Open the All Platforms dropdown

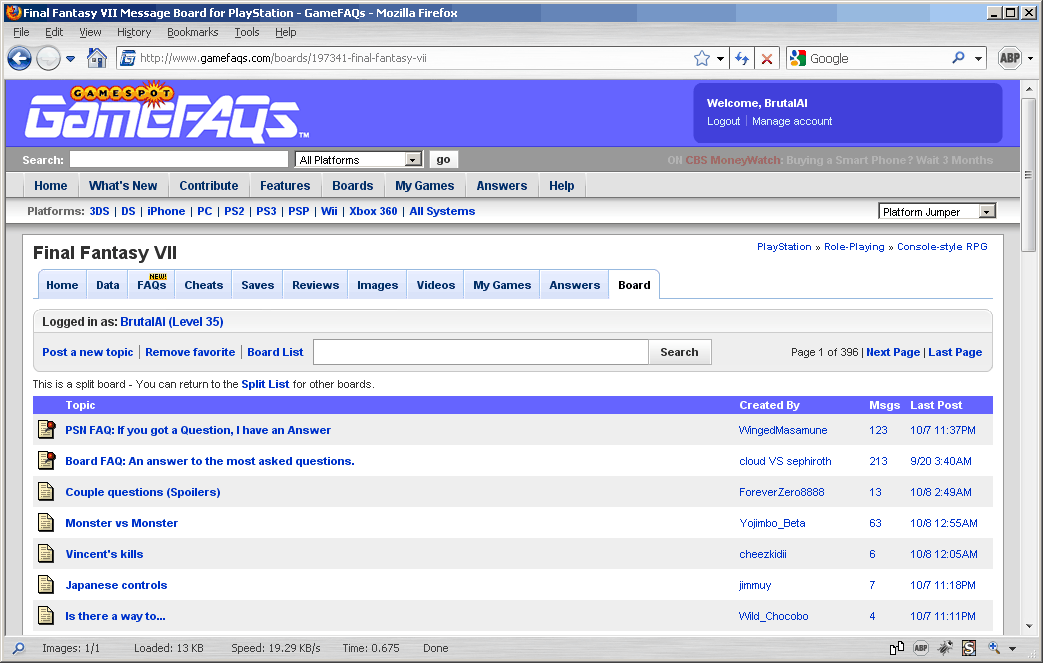tap(357, 159)
